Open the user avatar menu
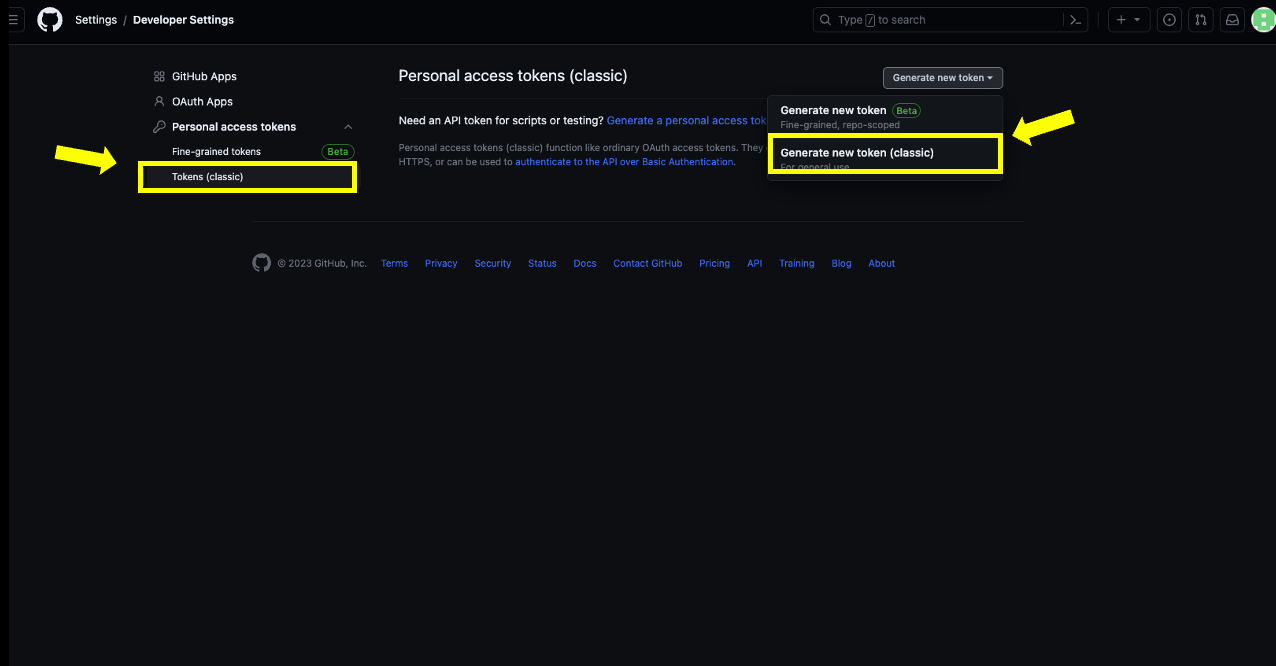1276x666 pixels. click(x=1263, y=20)
